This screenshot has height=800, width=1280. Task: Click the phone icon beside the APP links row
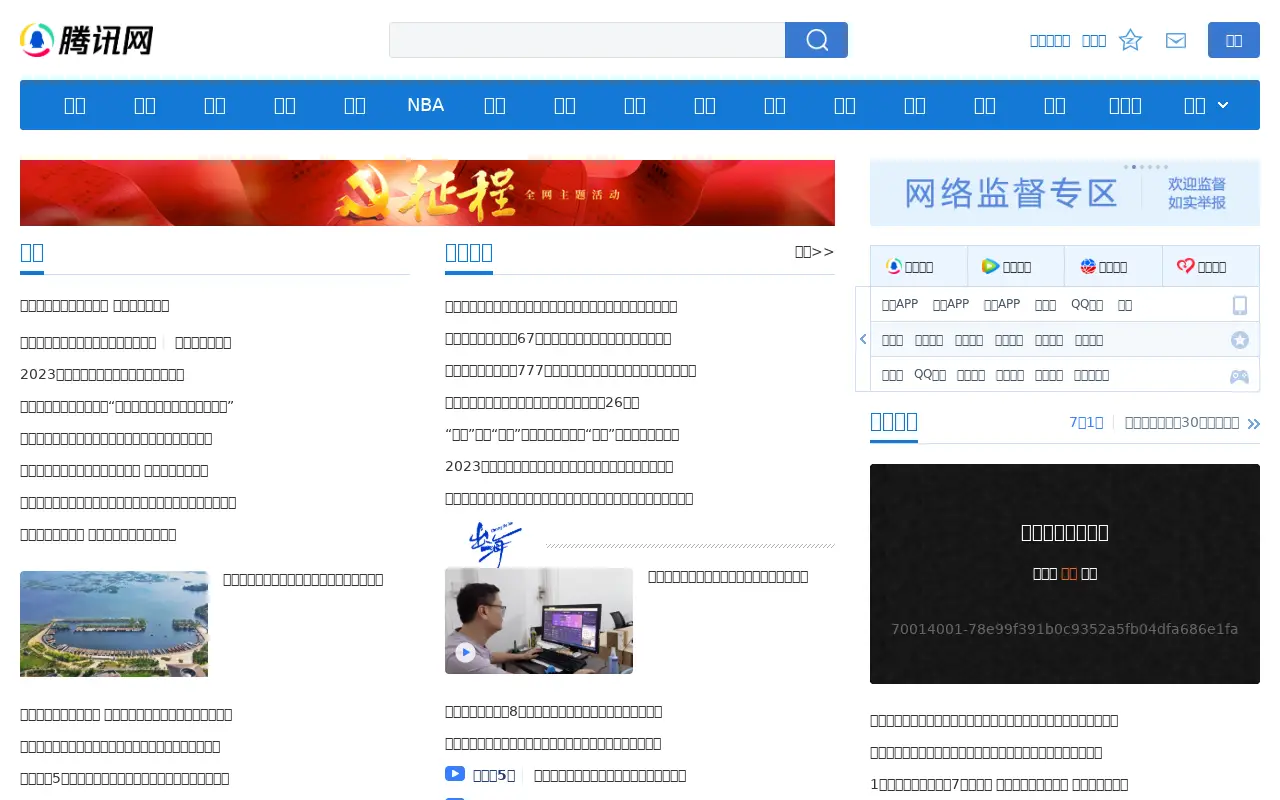(x=1240, y=305)
